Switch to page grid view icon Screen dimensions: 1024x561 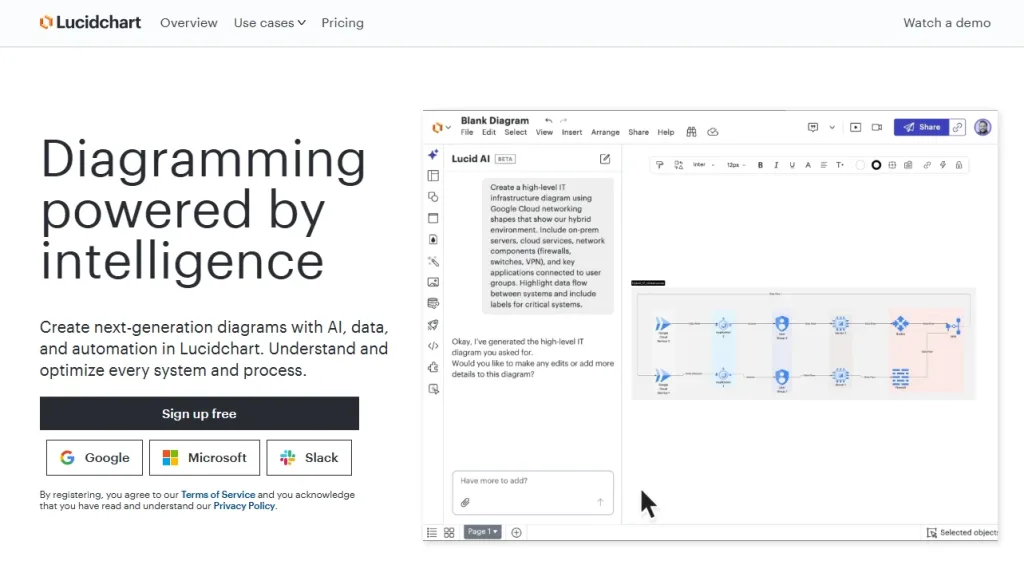point(449,532)
